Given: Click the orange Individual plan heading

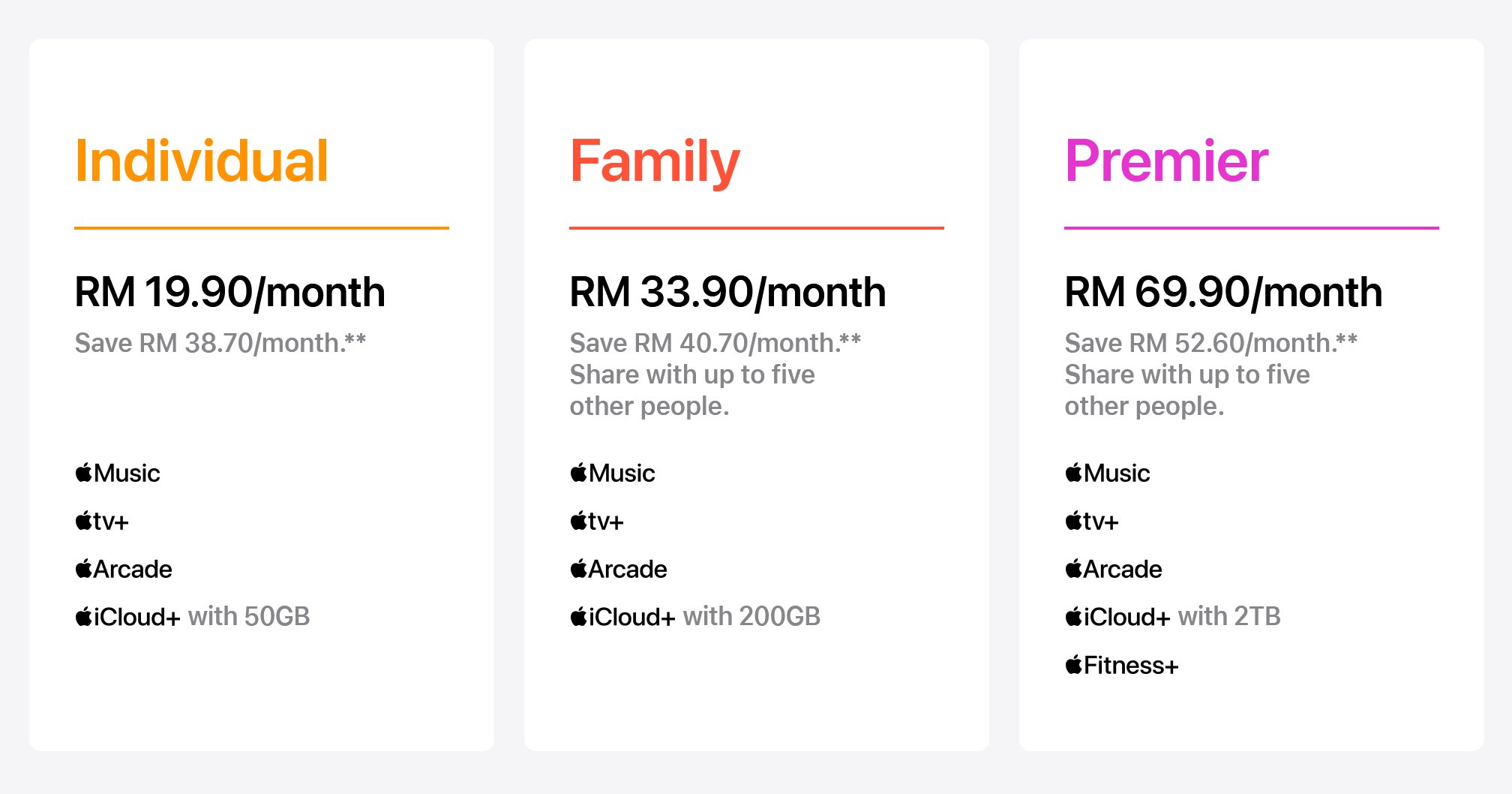Looking at the screenshot, I should (202, 161).
